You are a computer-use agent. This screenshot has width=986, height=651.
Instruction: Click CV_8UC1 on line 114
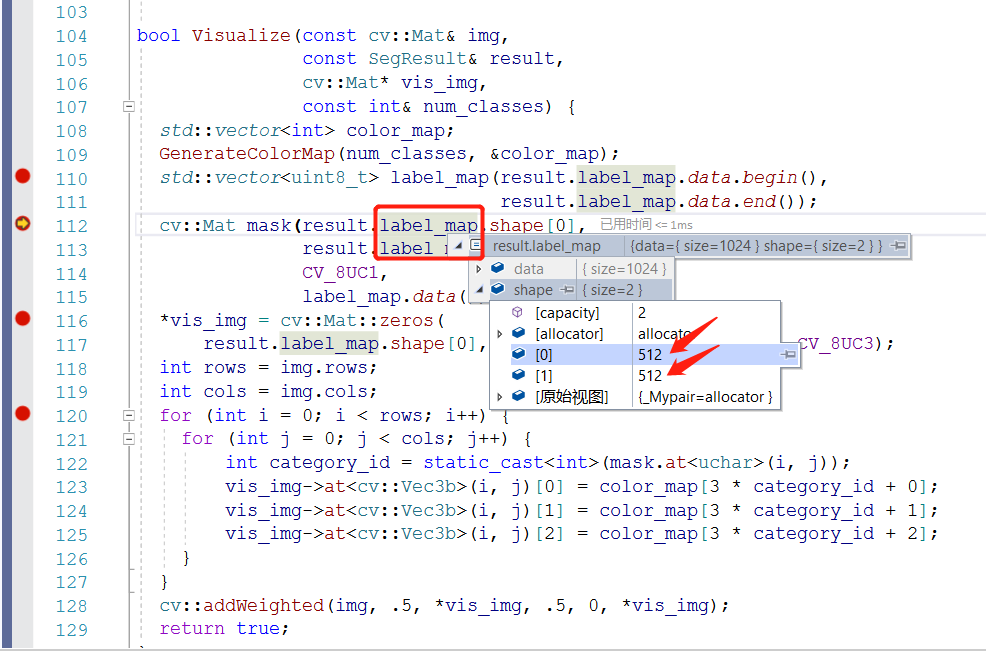[340, 272]
